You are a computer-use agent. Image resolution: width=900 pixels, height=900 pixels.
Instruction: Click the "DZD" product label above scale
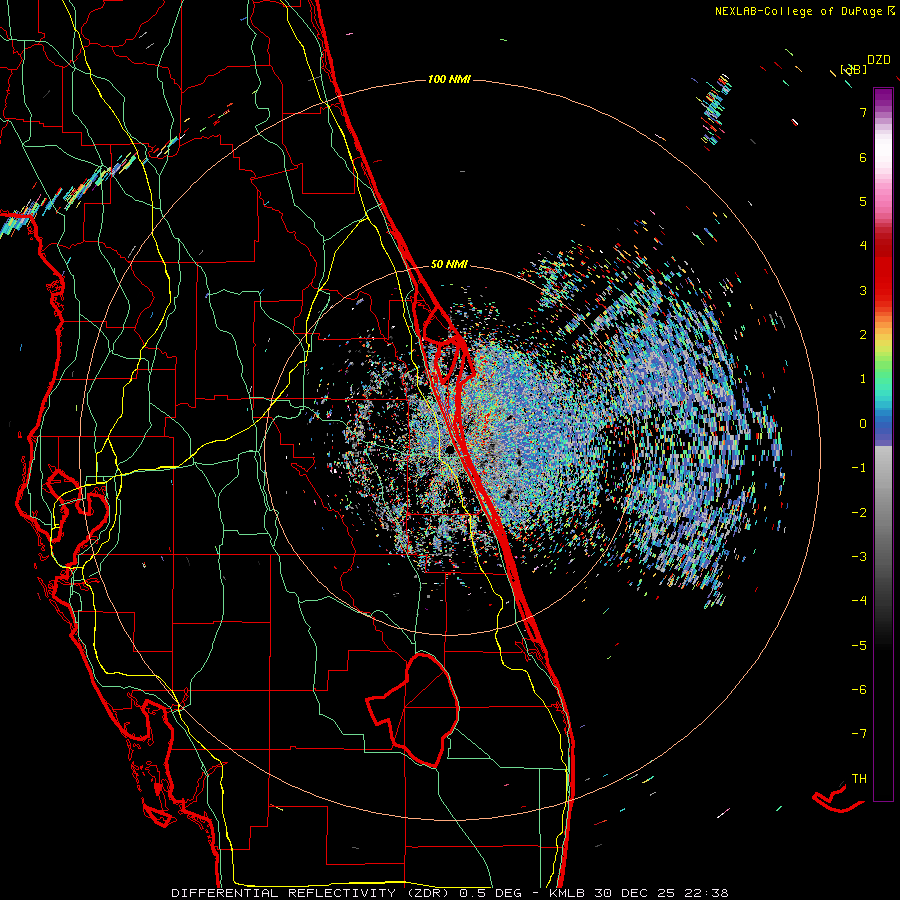coord(879,60)
